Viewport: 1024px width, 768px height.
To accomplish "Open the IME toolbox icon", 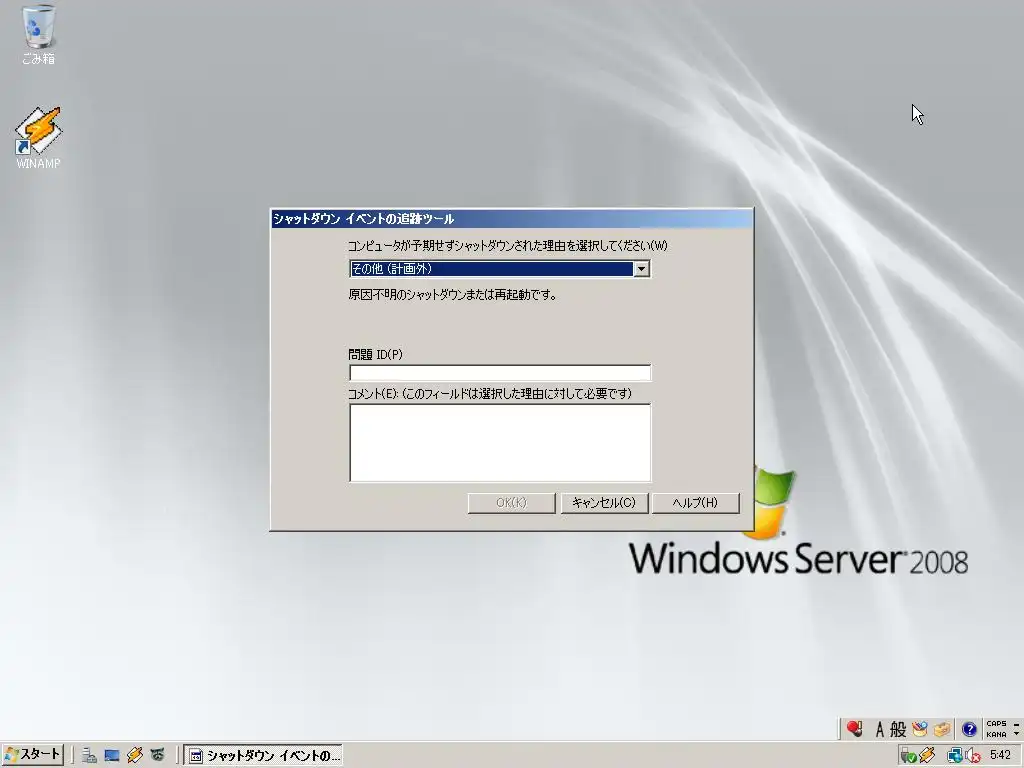I will [x=942, y=729].
